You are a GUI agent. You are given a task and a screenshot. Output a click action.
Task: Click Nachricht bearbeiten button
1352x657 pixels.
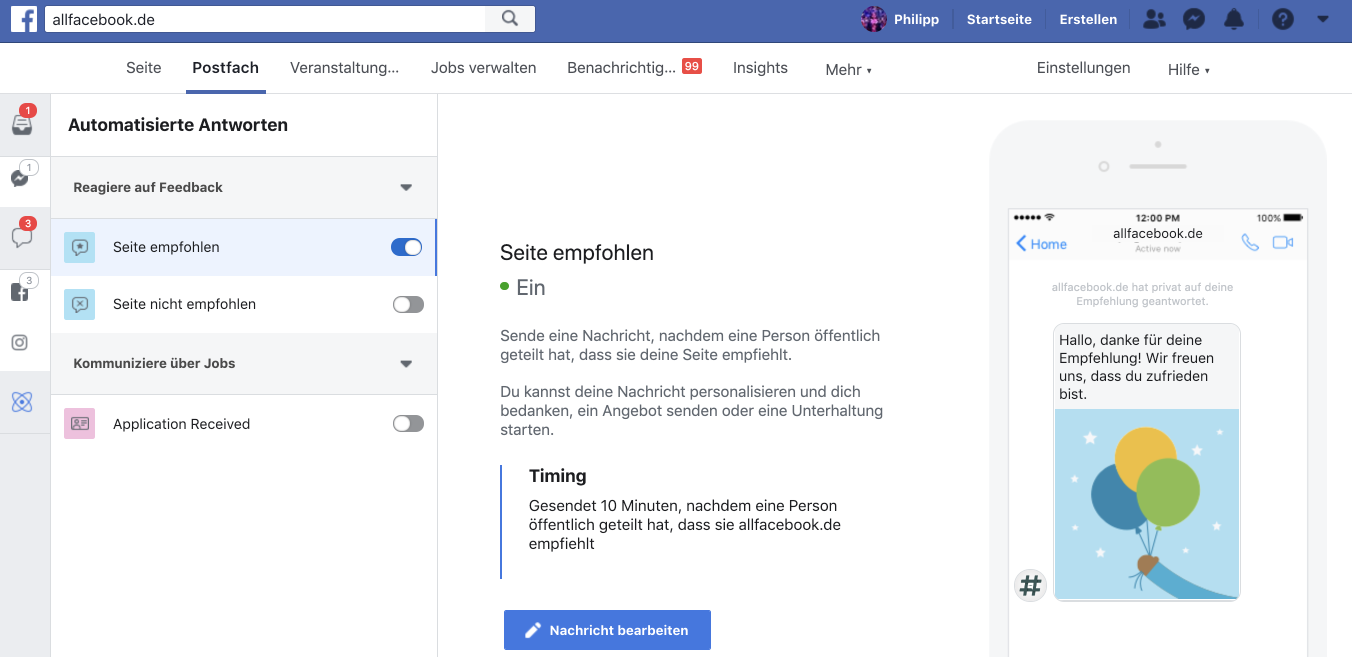click(x=607, y=630)
